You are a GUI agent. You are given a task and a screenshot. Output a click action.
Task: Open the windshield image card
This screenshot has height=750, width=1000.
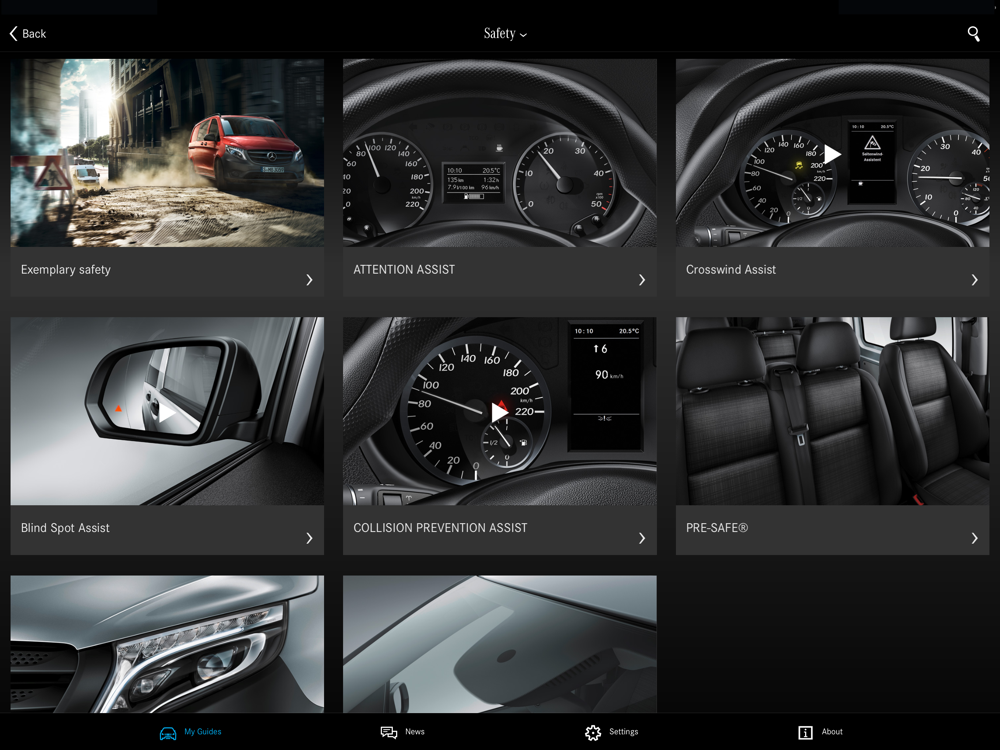pos(500,644)
